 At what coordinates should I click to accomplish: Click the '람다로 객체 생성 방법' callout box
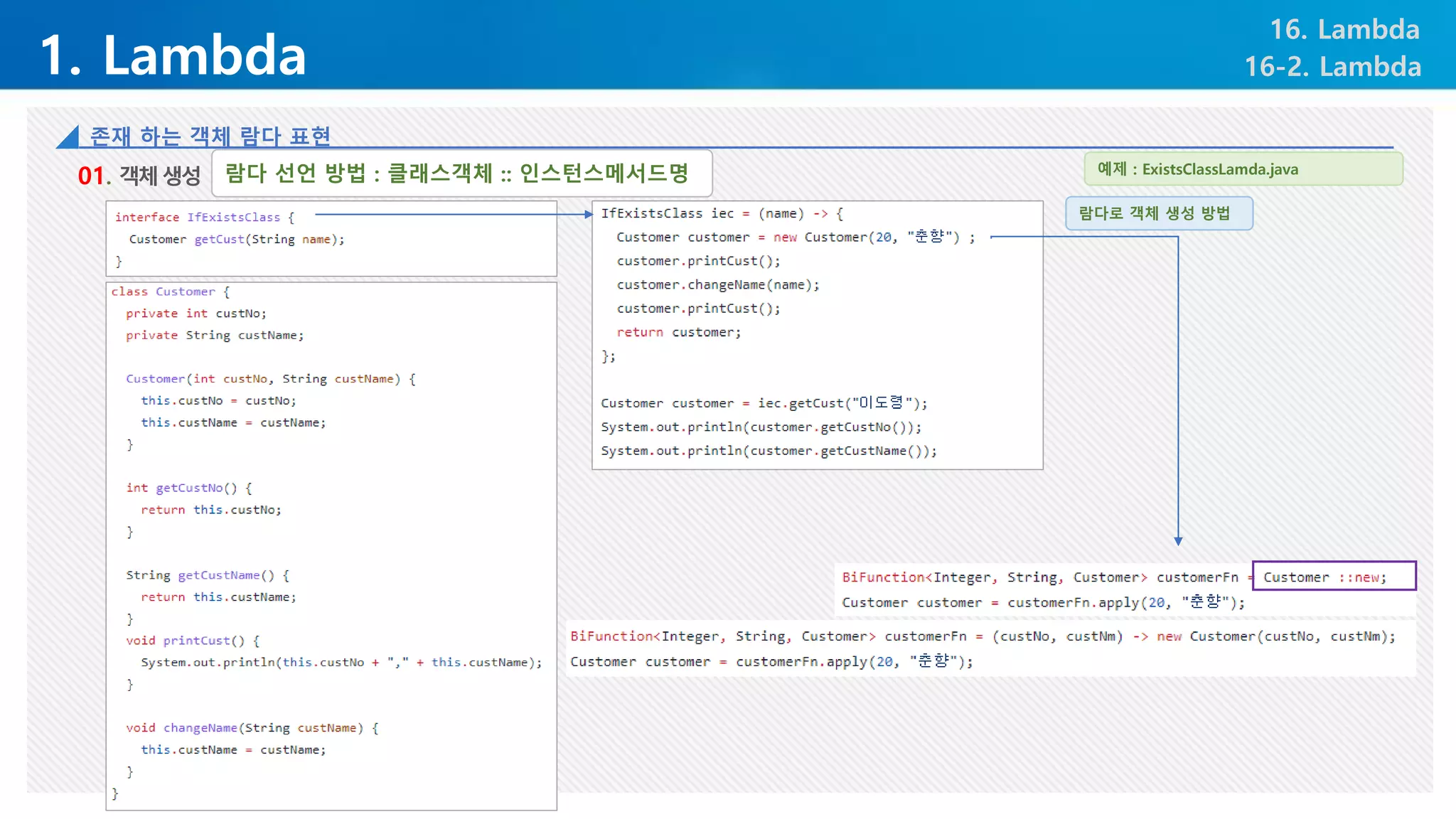pos(1159,213)
